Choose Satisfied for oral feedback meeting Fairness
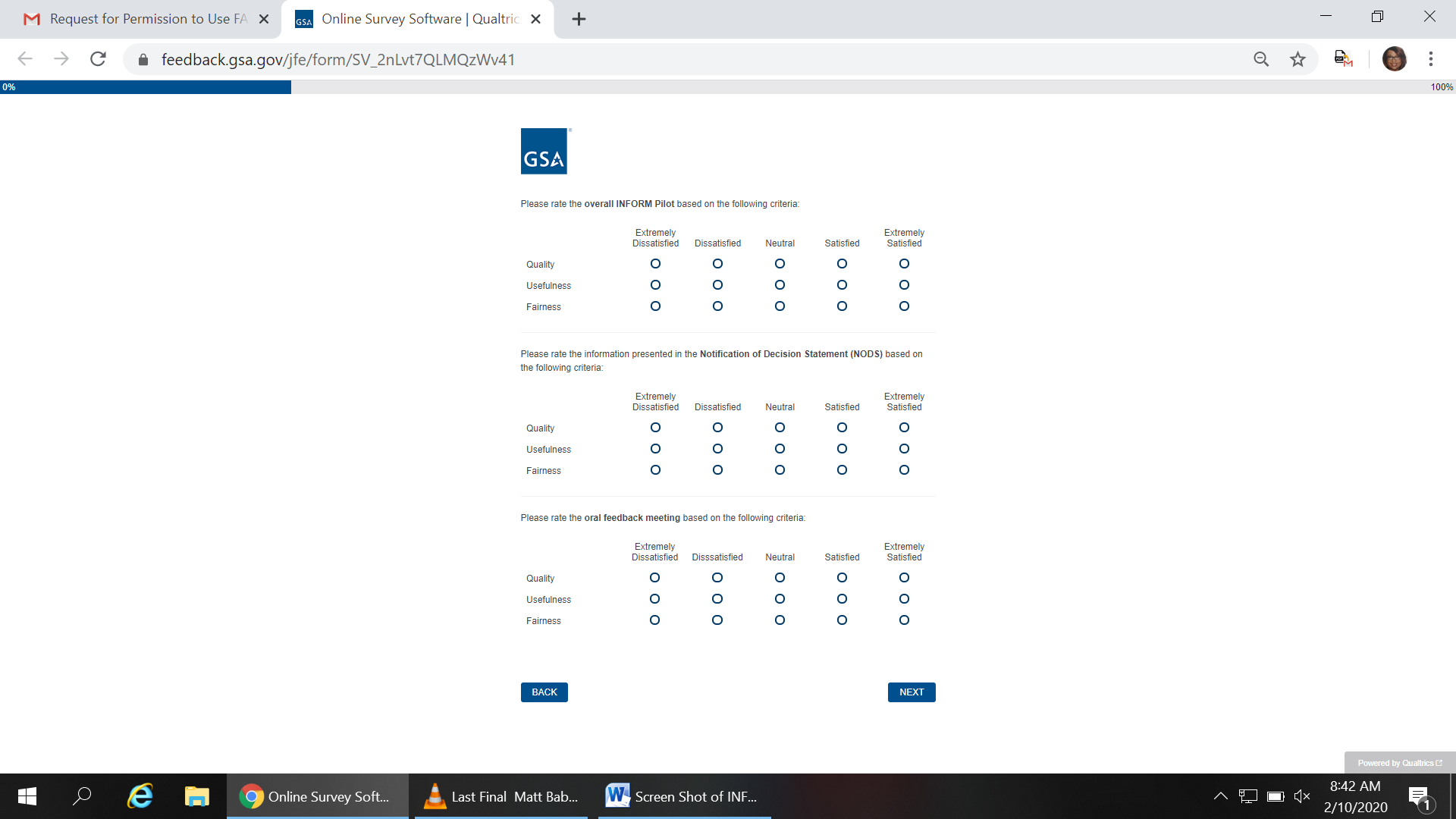1456x819 pixels. 842,620
